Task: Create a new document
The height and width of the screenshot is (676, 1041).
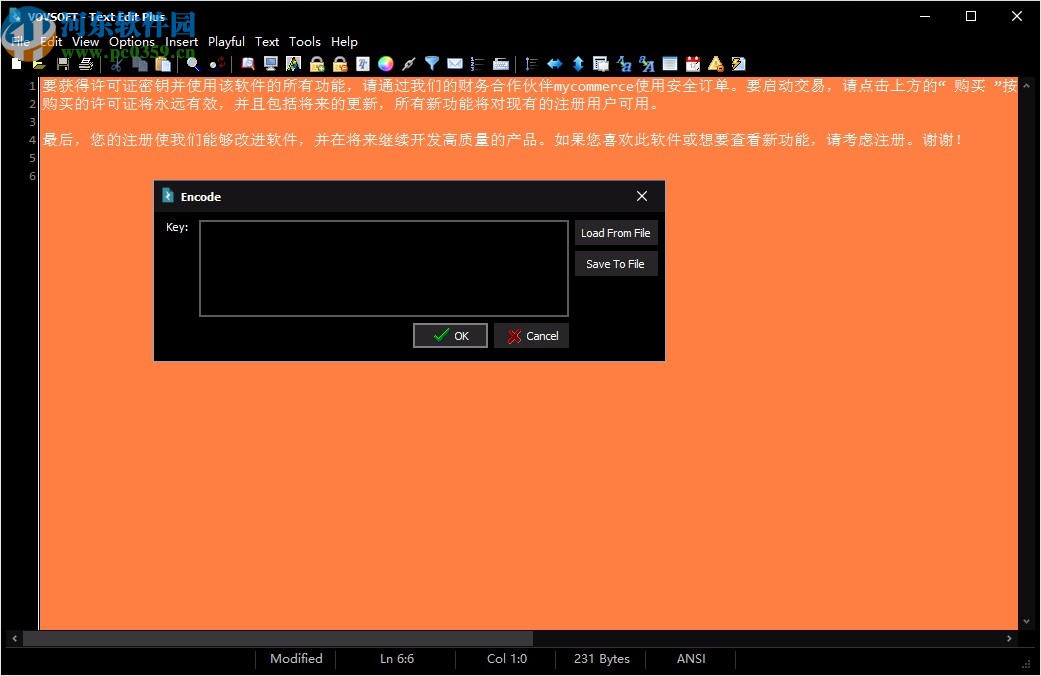Action: tap(14, 63)
